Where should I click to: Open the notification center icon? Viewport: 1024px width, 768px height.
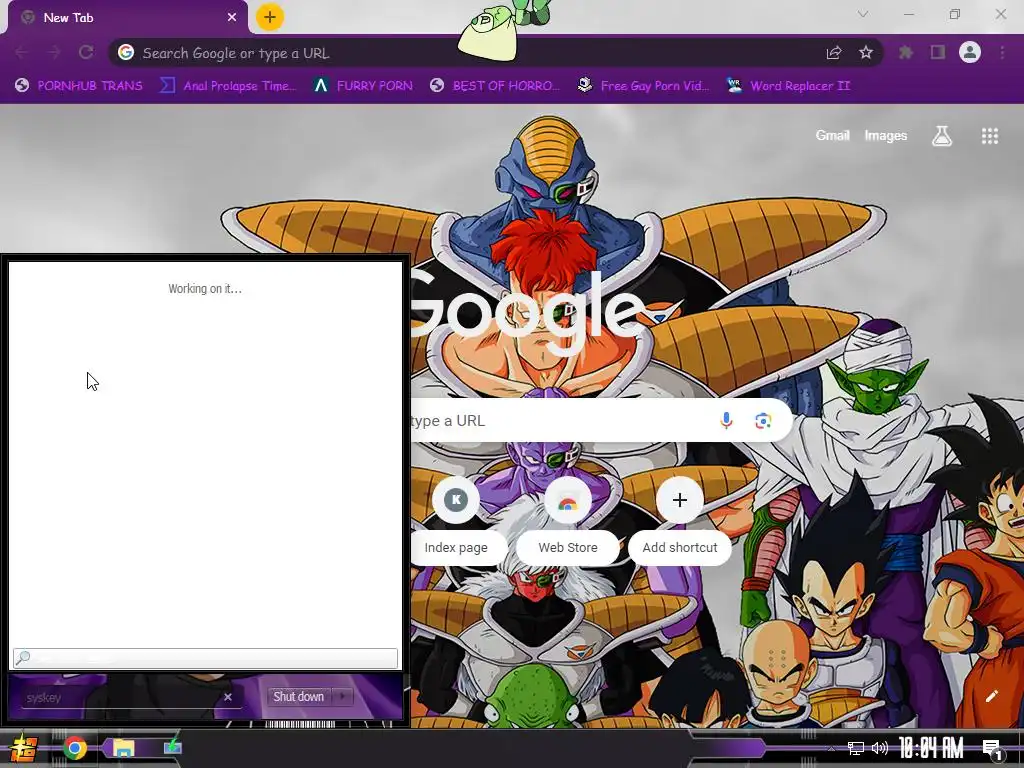(991, 749)
